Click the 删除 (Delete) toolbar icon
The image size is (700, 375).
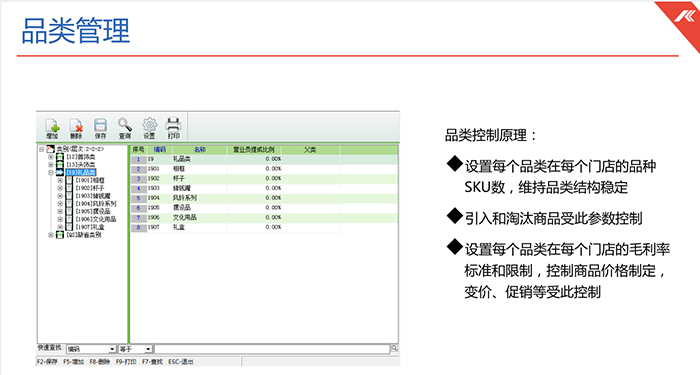76,129
